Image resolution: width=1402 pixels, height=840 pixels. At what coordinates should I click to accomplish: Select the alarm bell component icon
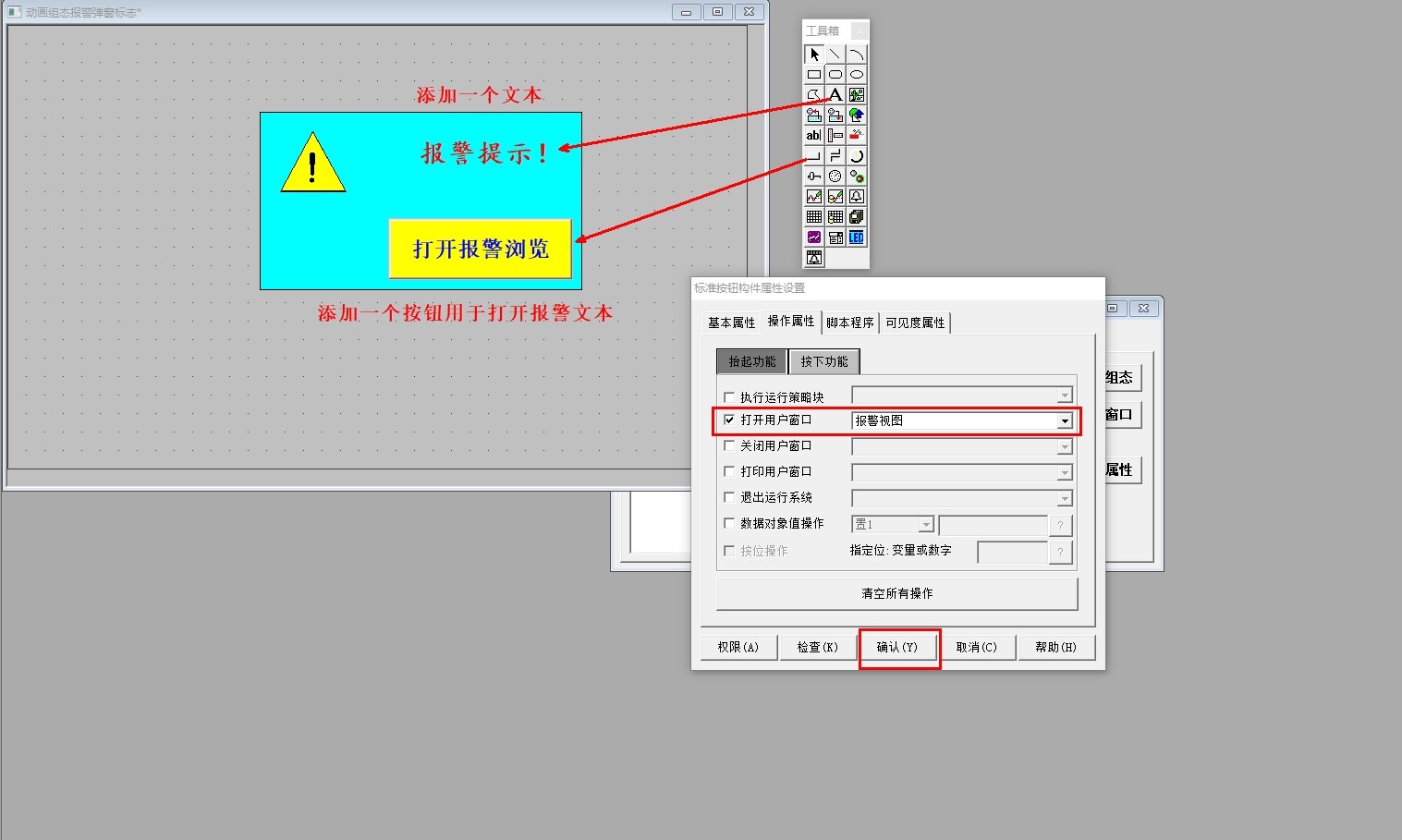(856, 196)
